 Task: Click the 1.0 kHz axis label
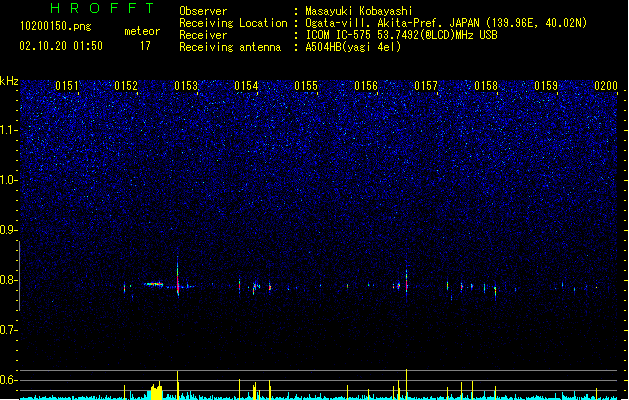8,180
